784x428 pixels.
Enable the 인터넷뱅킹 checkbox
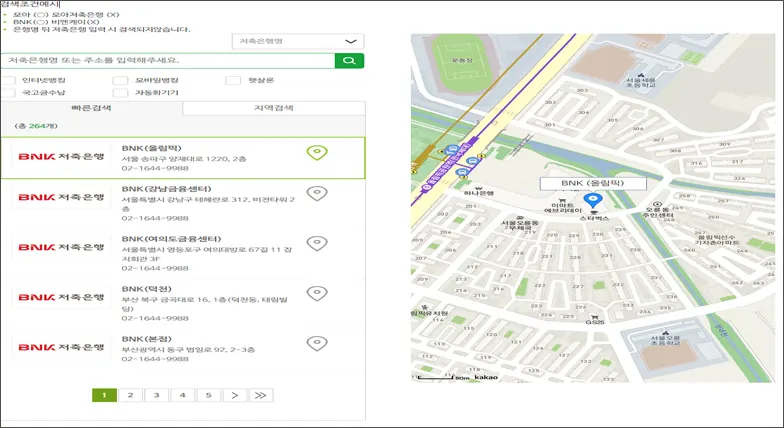coord(8,80)
